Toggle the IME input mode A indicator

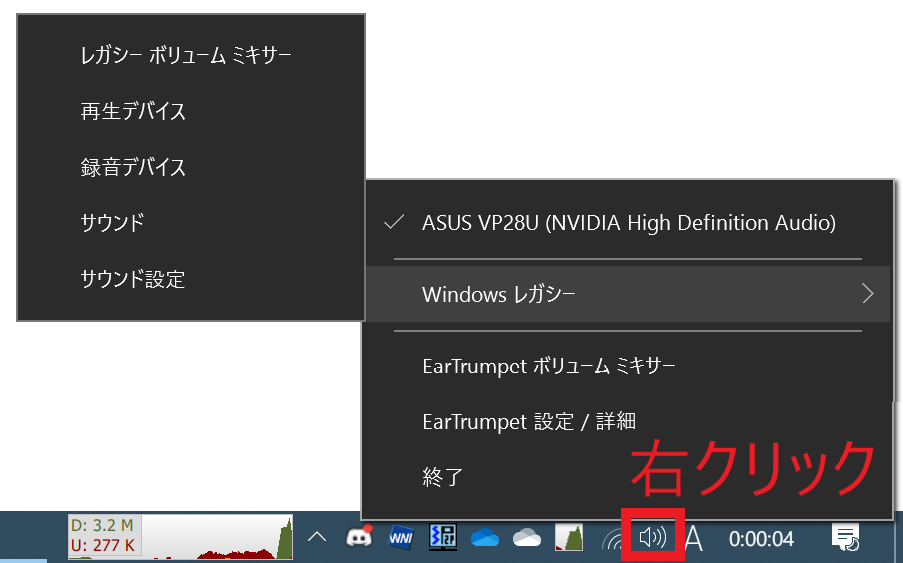tap(694, 538)
